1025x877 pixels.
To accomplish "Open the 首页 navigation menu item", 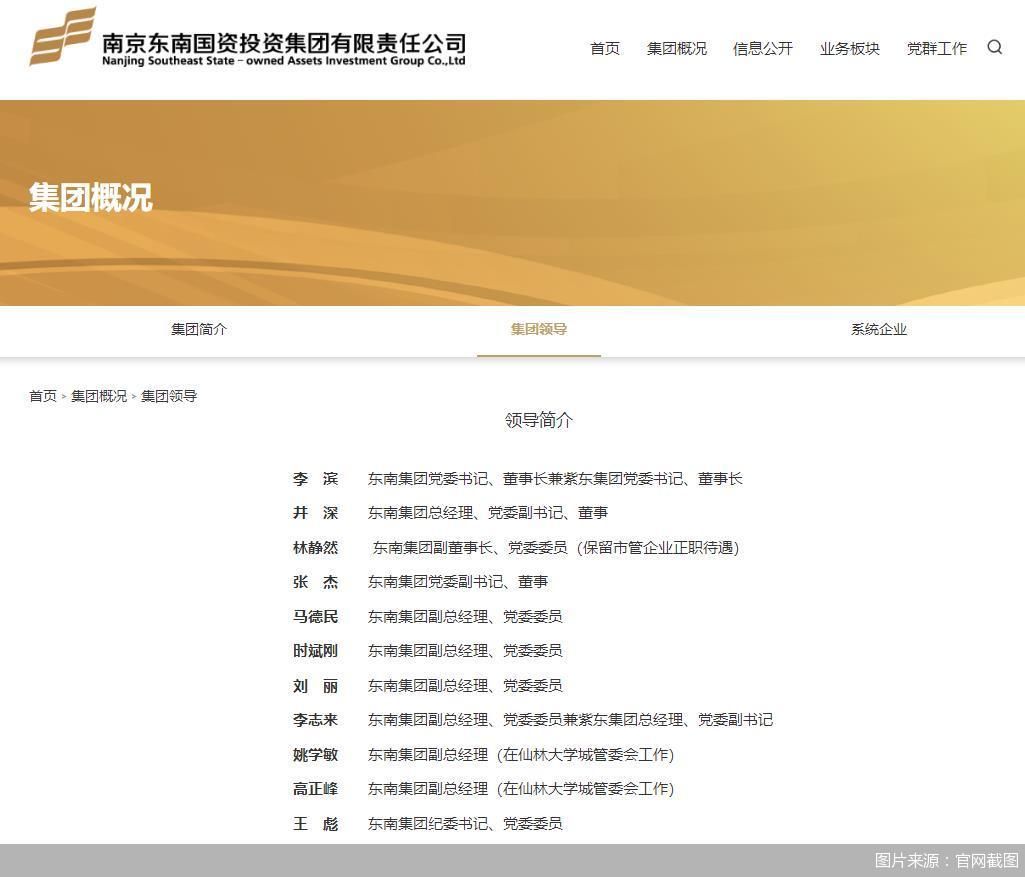I will [x=604, y=48].
